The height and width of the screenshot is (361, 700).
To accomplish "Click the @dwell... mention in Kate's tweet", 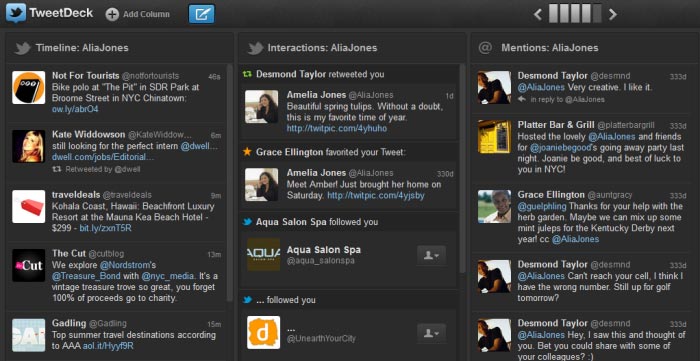I will [200, 146].
